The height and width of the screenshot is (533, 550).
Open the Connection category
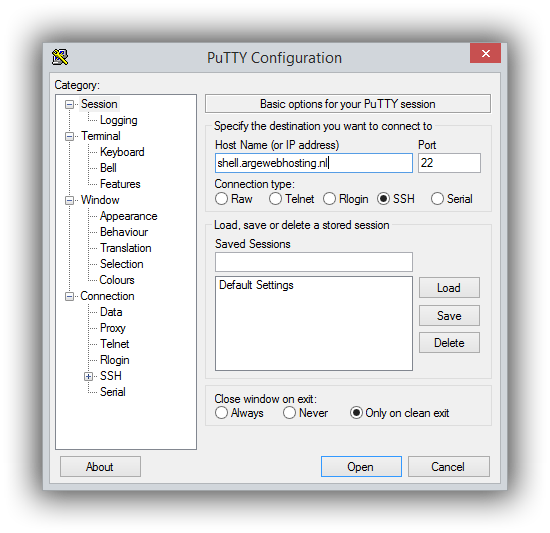107,296
